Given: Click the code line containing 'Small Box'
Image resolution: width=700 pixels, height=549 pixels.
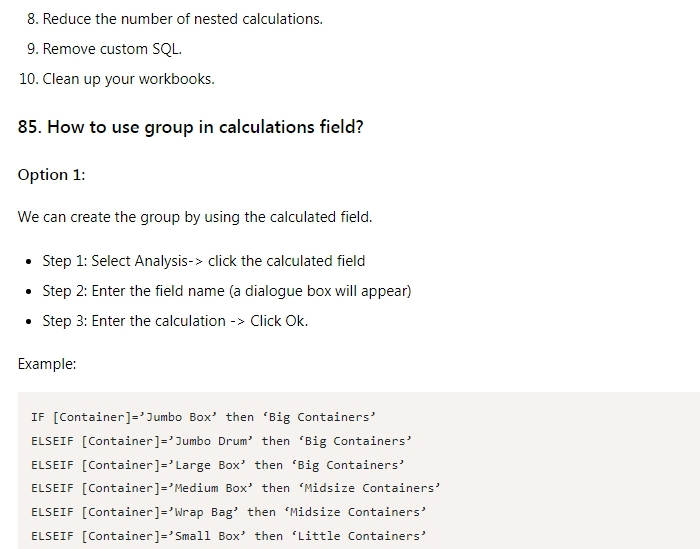Looking at the screenshot, I should [229, 536].
